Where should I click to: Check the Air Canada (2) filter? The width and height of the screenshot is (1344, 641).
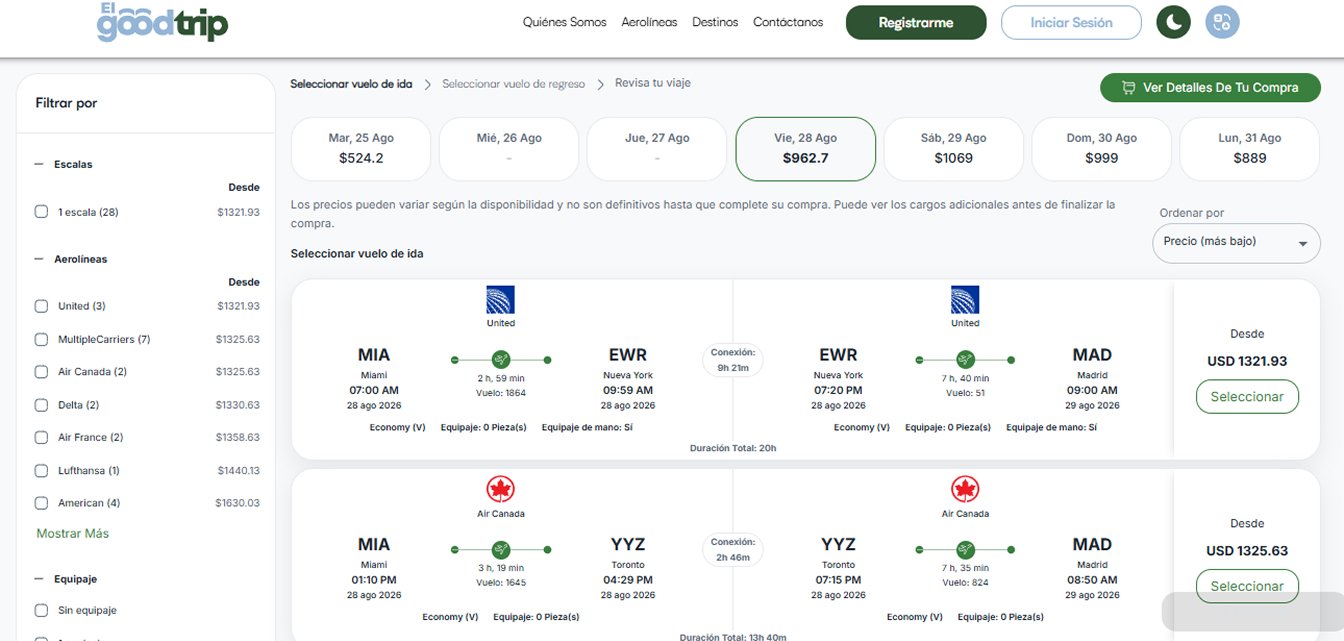41,372
